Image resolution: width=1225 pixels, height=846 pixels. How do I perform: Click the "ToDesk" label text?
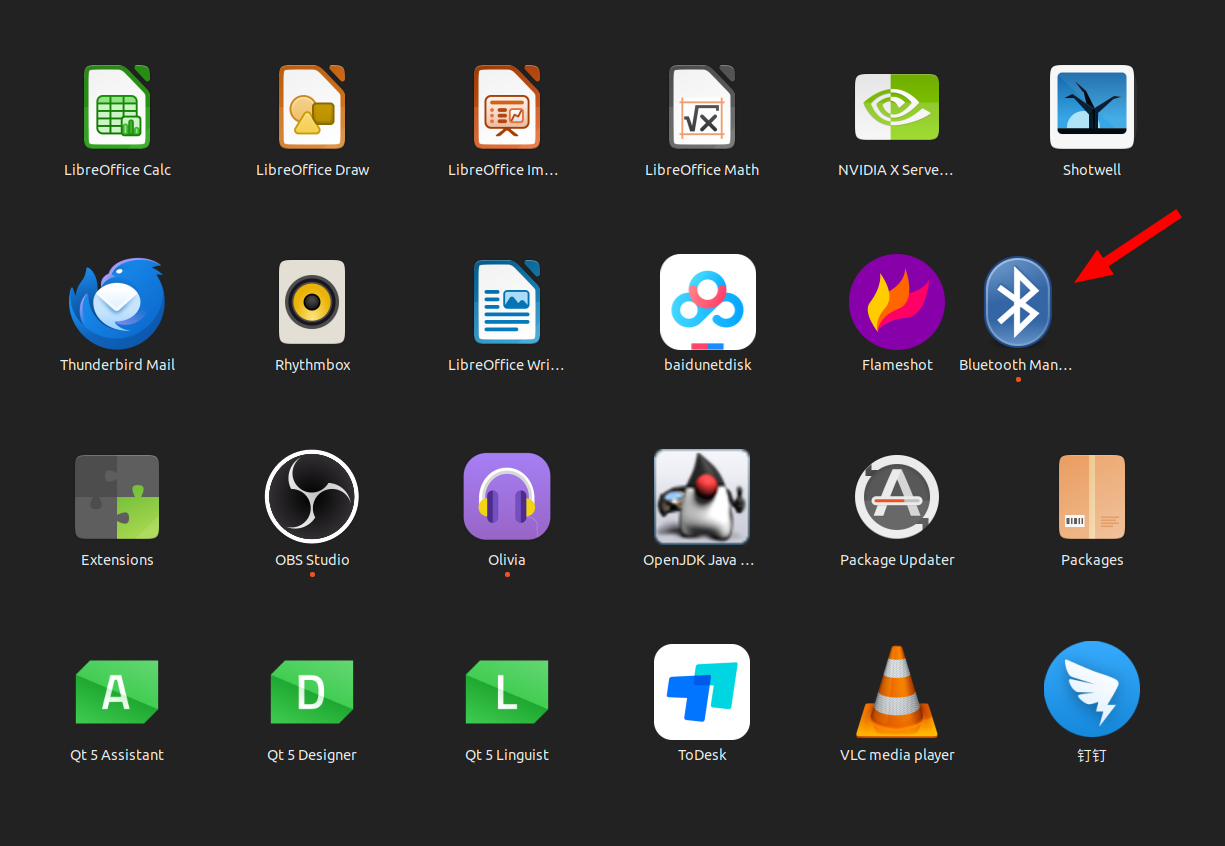[702, 755]
